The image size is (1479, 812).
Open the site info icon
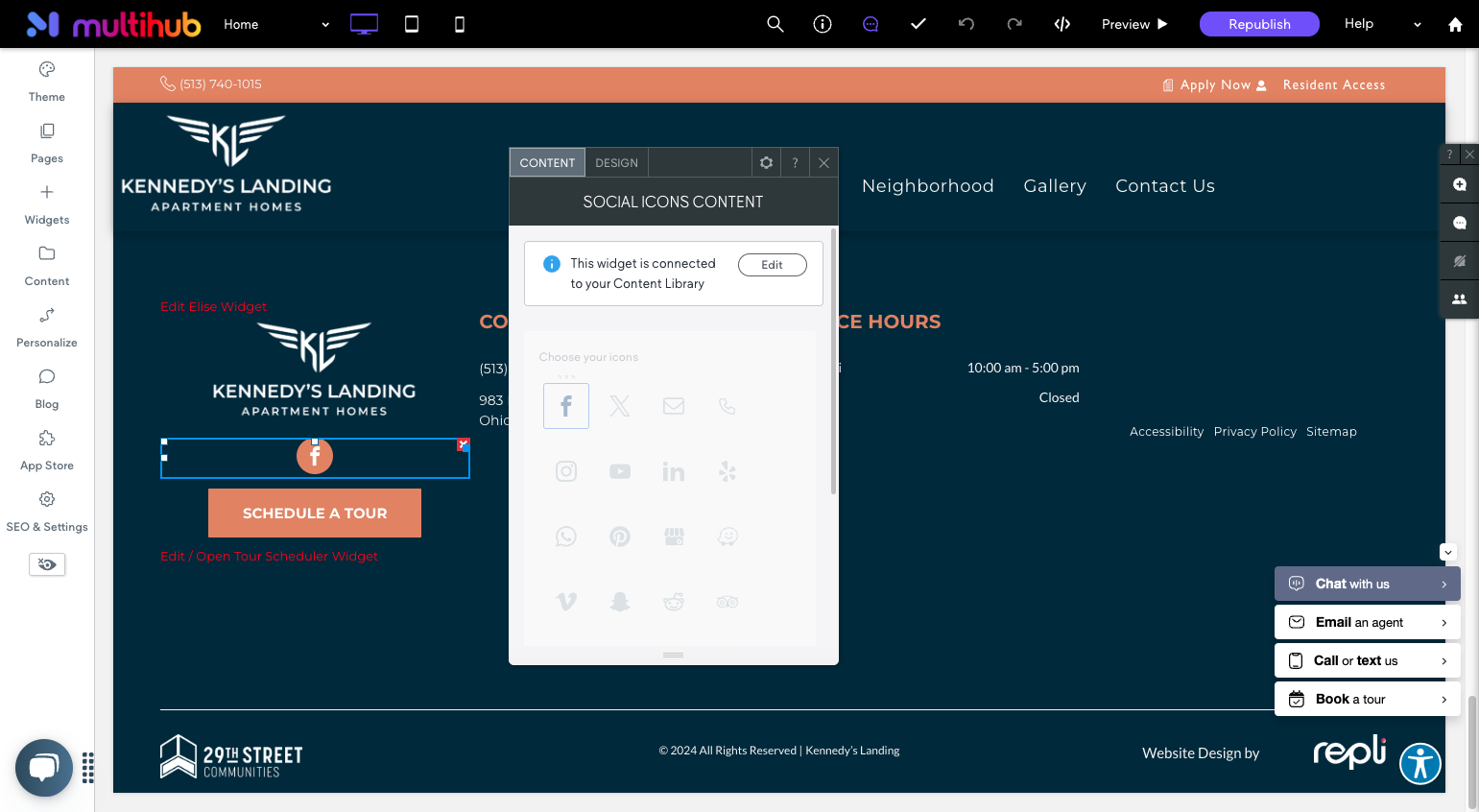(823, 24)
